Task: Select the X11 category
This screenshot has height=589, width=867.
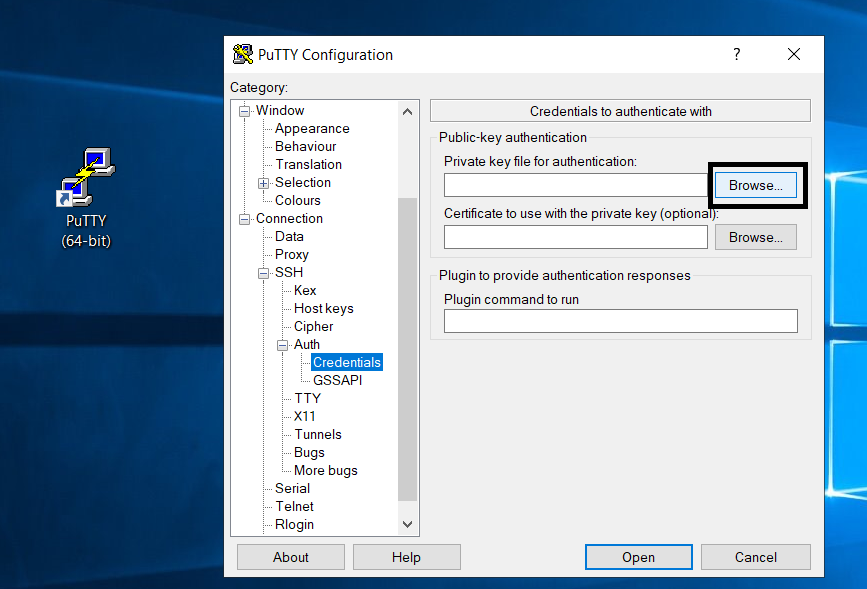Action: (304, 416)
